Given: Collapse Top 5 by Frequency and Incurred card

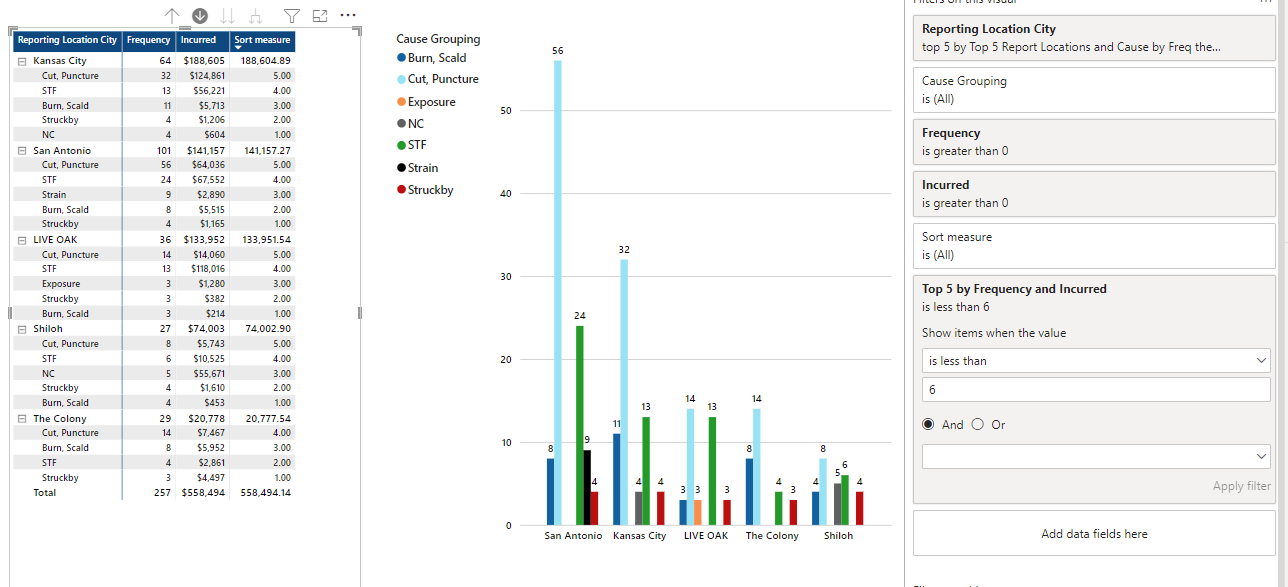Looking at the screenshot, I should click(1094, 297).
